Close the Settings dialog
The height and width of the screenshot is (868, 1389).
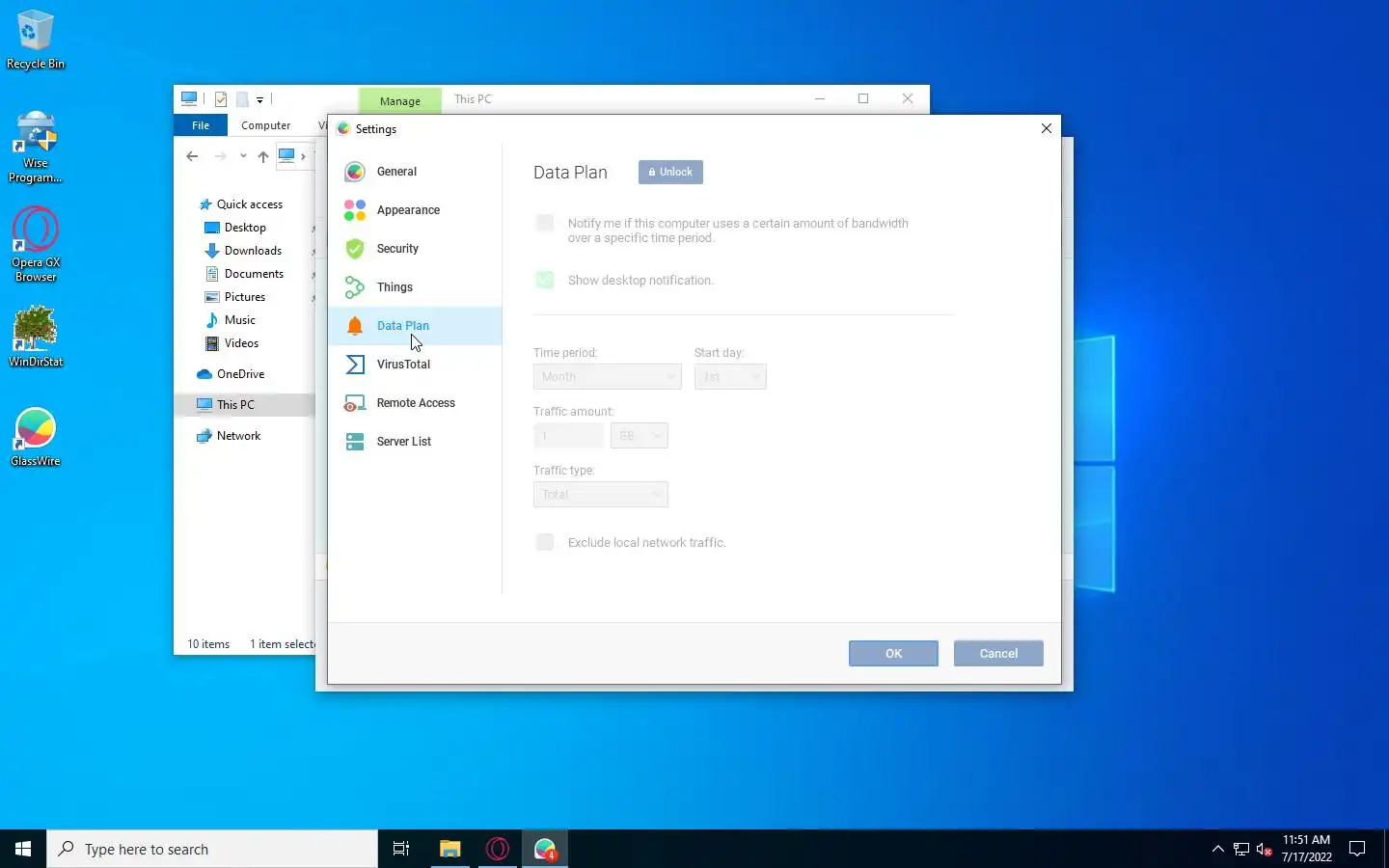[1047, 128]
